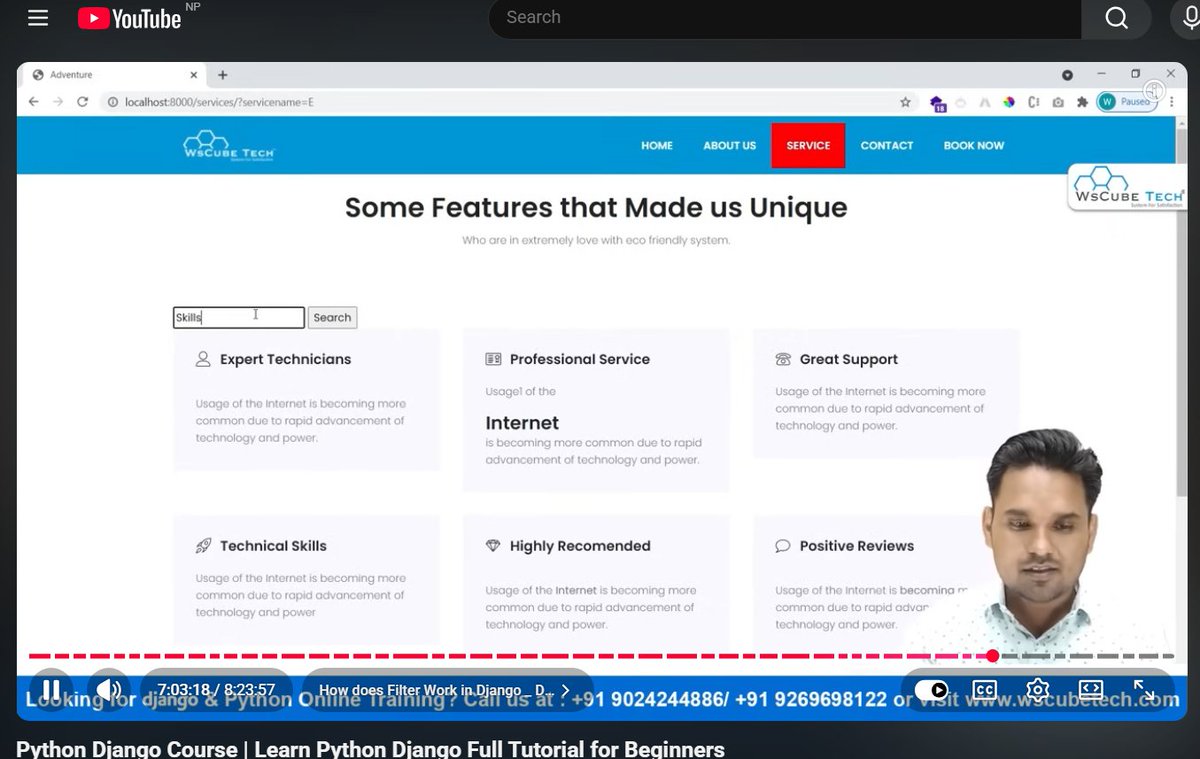Click the 'Expert Technicians' card heading
This screenshot has width=1200, height=759.
285,359
